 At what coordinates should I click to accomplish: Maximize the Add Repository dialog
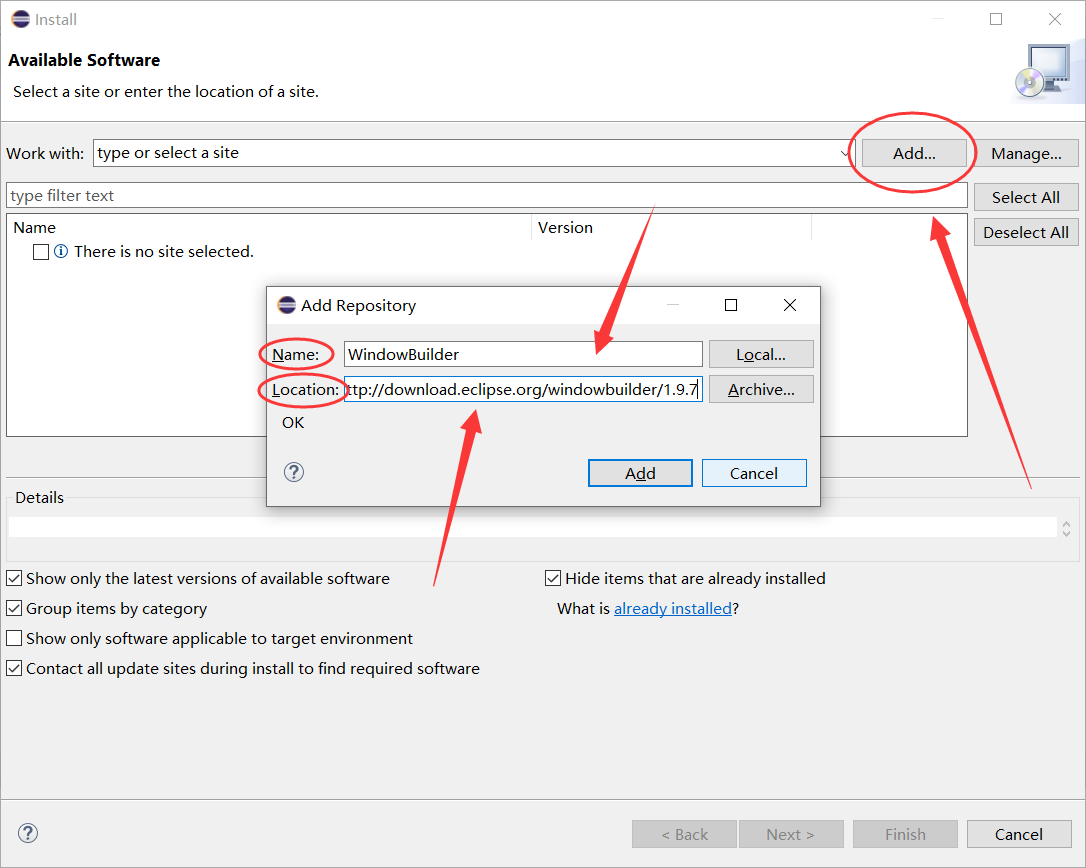pyautogui.click(x=731, y=305)
